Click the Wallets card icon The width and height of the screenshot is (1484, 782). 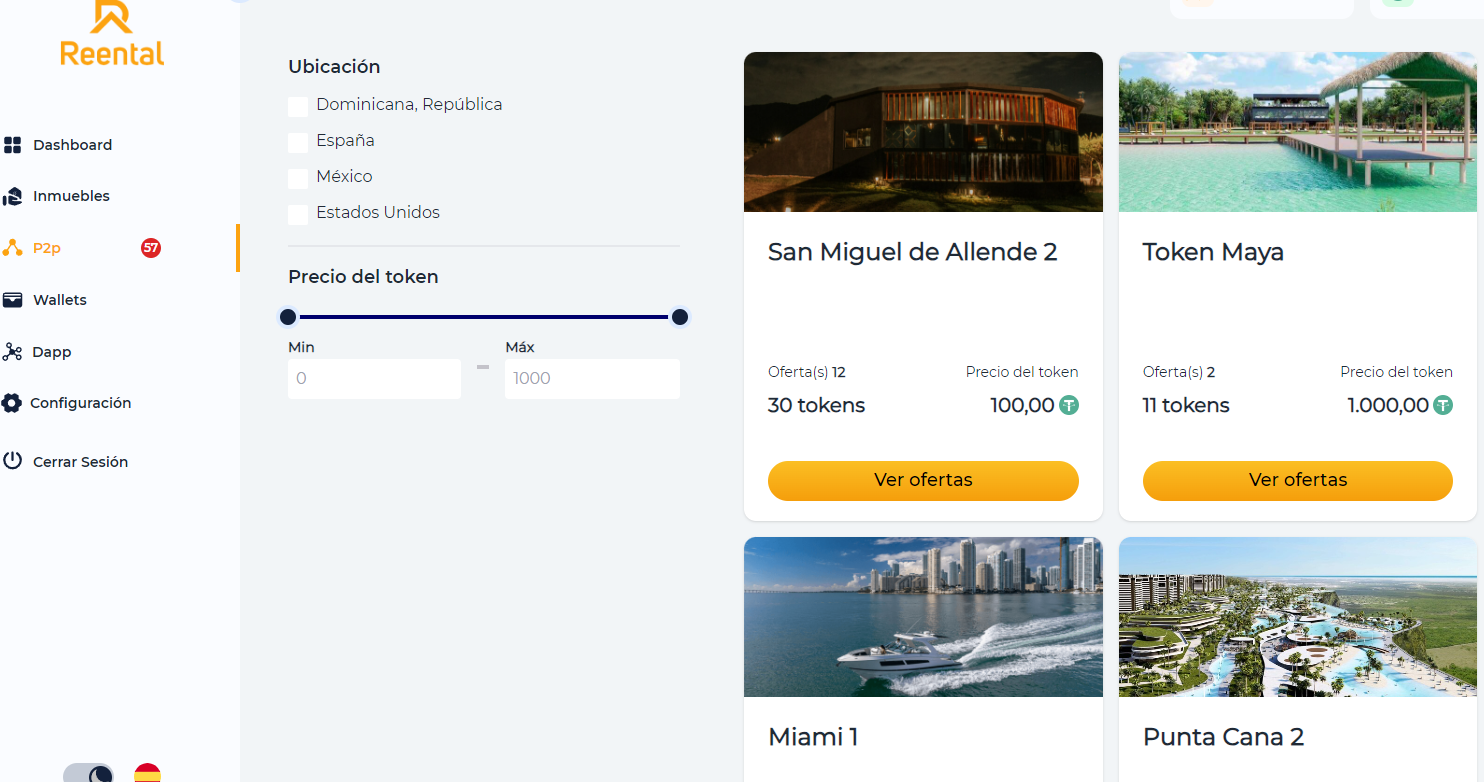click(x=13, y=300)
